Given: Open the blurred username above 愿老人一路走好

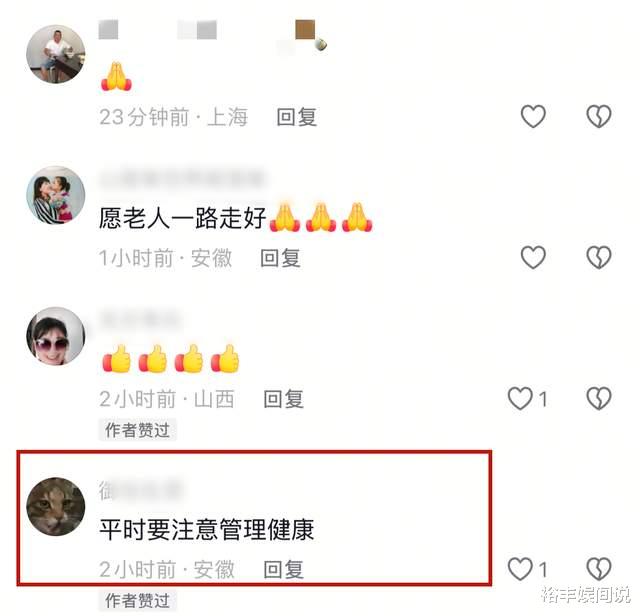Looking at the screenshot, I should tap(182, 179).
